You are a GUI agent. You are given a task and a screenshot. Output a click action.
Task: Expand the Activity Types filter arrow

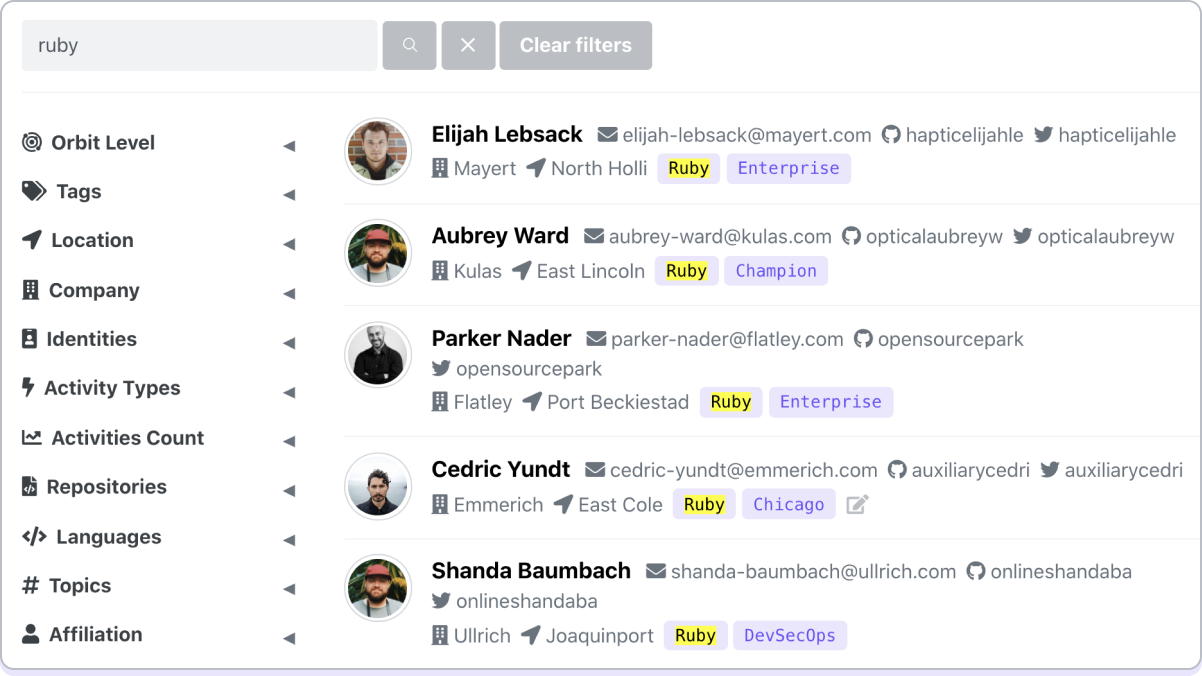289,392
